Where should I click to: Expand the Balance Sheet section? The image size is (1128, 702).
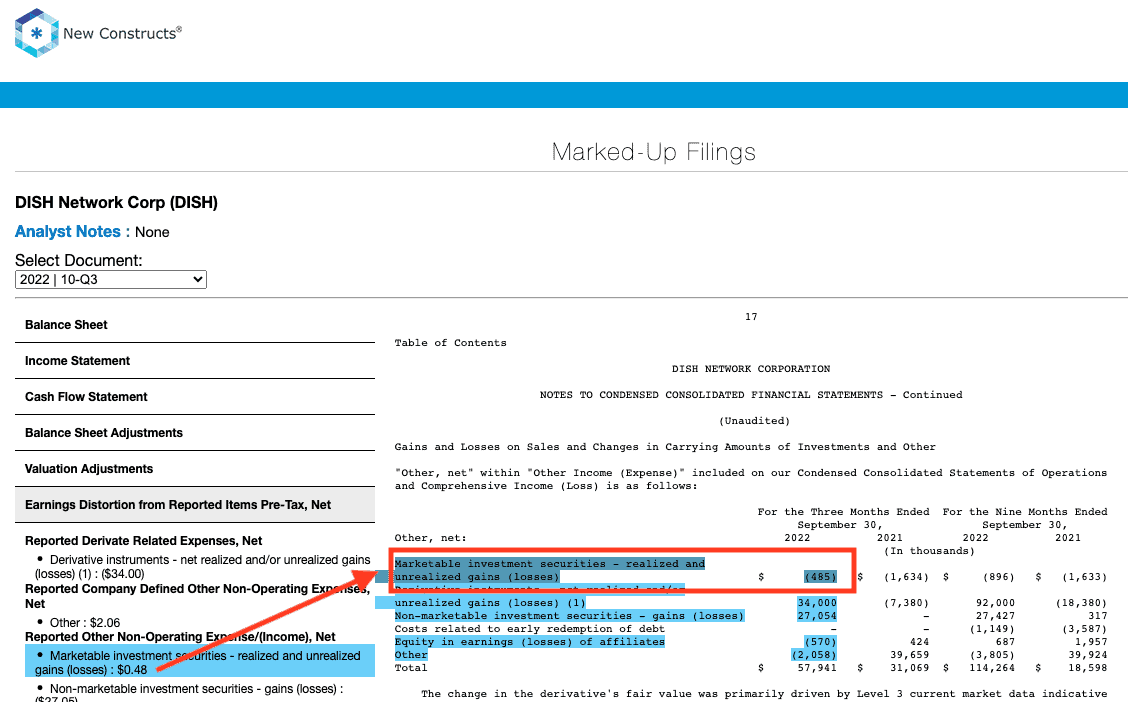coord(195,325)
